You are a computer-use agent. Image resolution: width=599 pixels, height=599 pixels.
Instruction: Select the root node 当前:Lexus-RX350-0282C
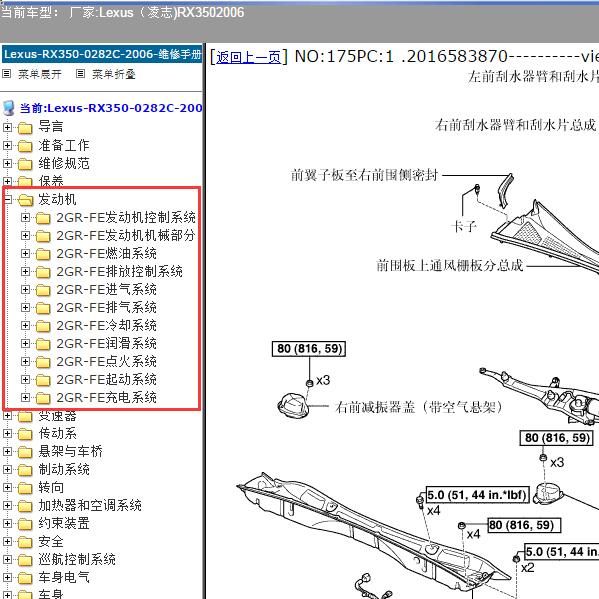[111, 108]
